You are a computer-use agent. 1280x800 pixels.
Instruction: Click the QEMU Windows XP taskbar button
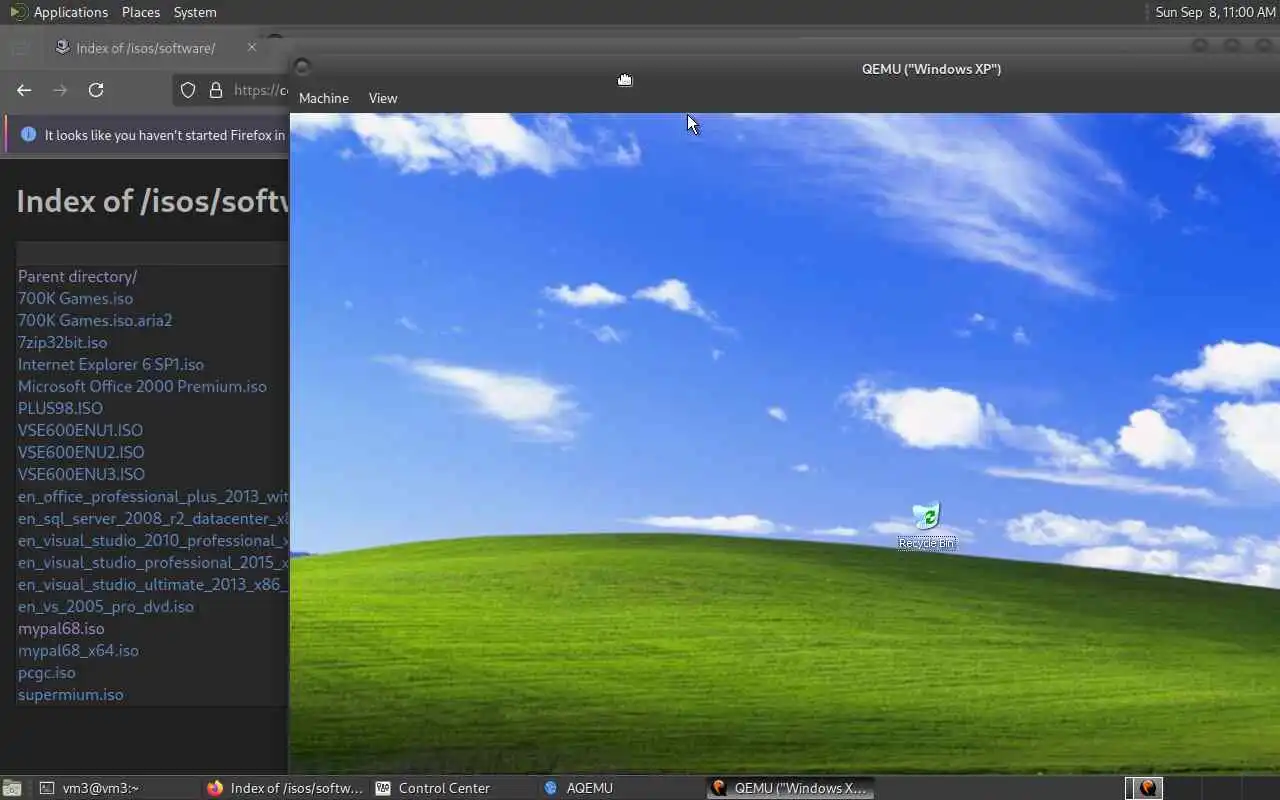[x=789, y=788]
